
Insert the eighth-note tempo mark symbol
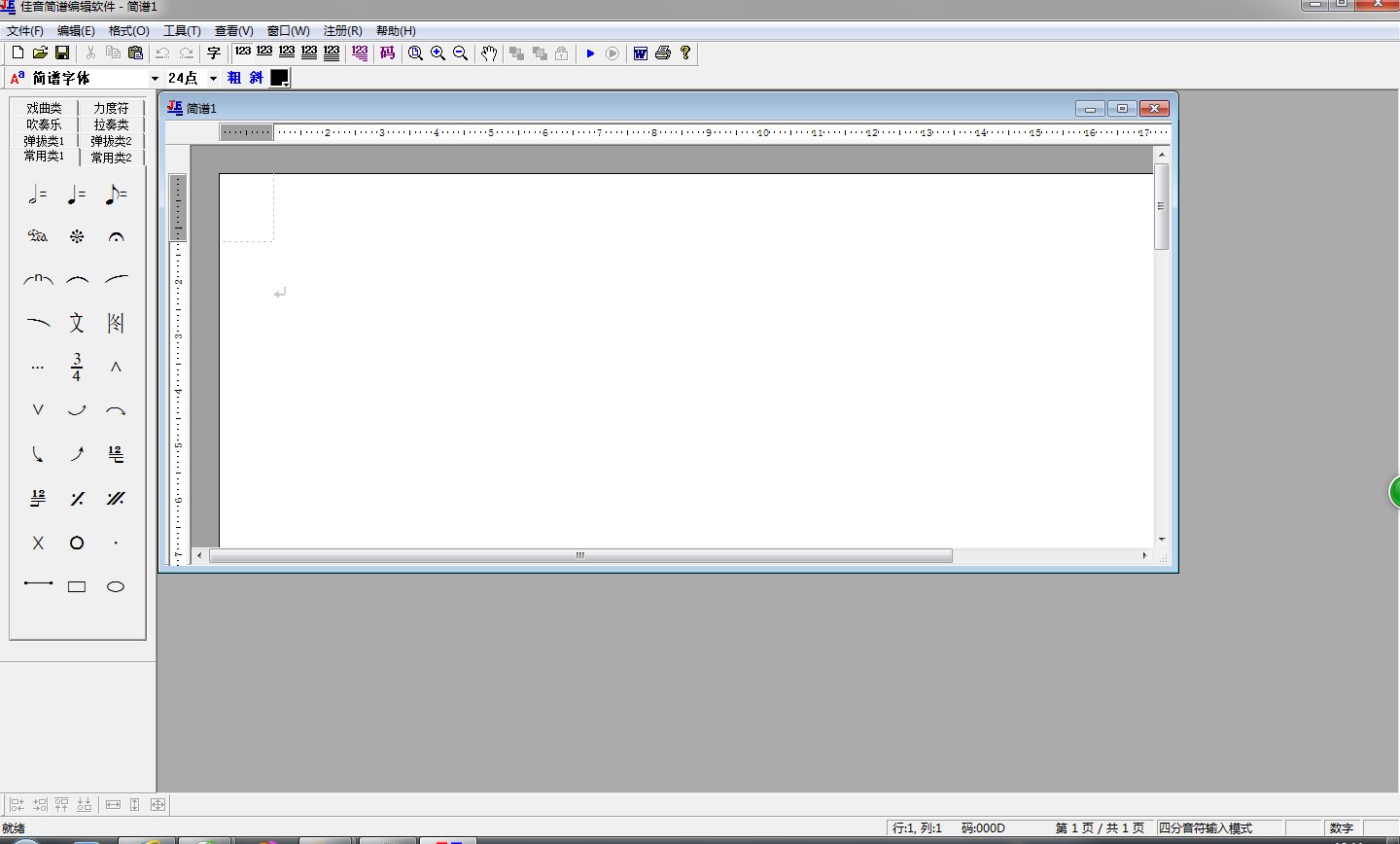[x=116, y=195]
